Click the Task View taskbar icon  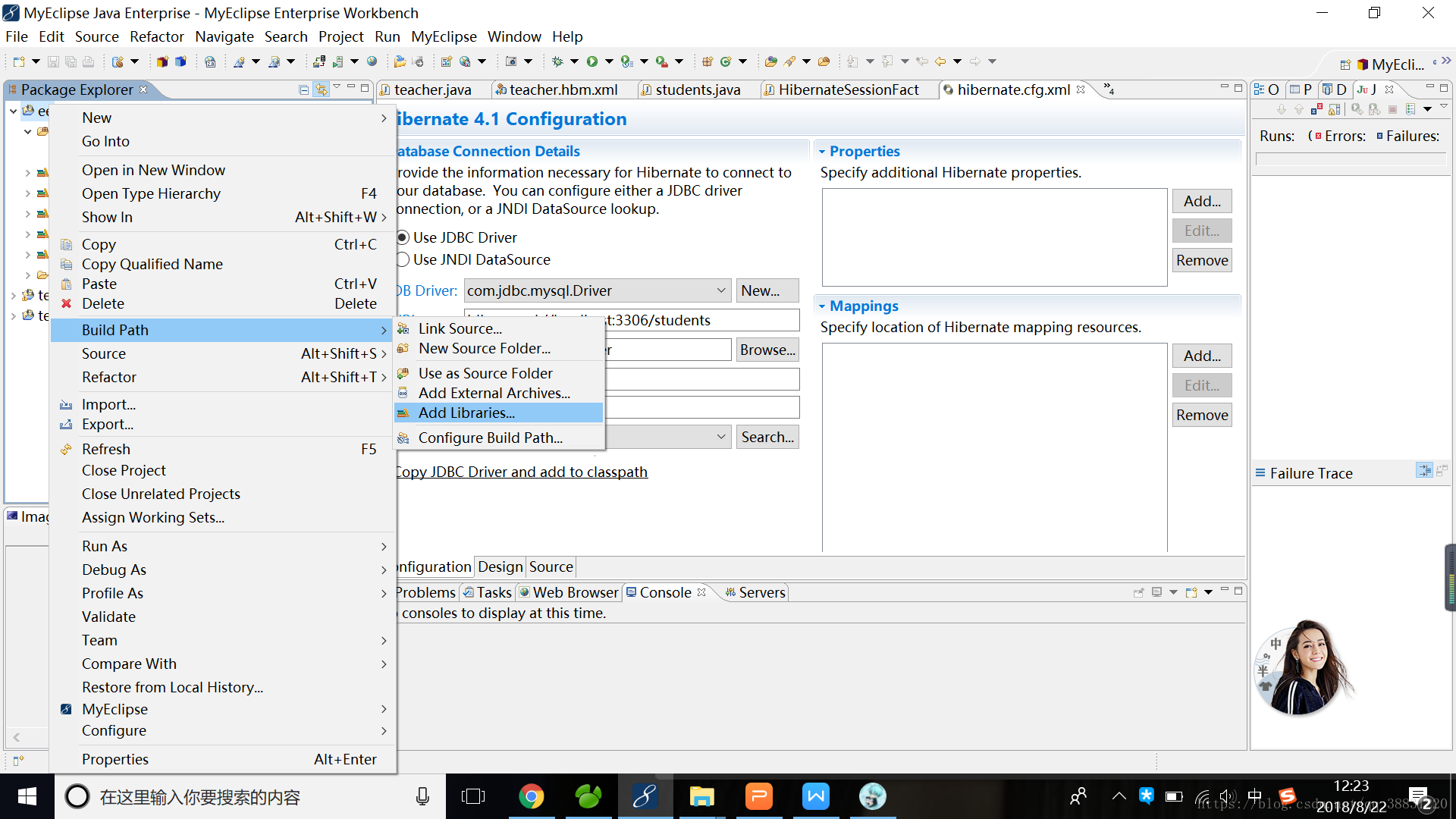tap(473, 796)
